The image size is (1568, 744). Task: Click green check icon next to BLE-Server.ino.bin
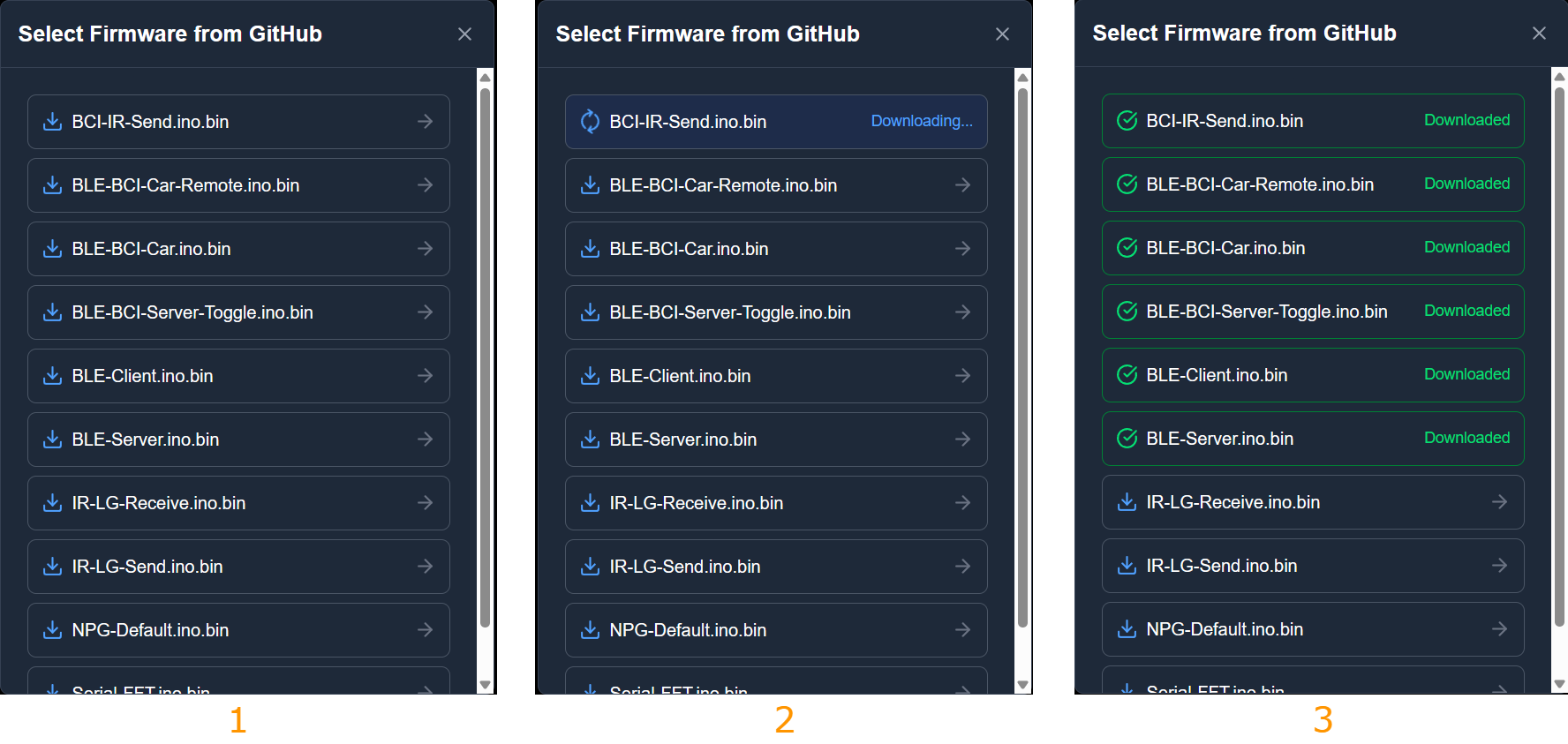pyautogui.click(x=1127, y=439)
